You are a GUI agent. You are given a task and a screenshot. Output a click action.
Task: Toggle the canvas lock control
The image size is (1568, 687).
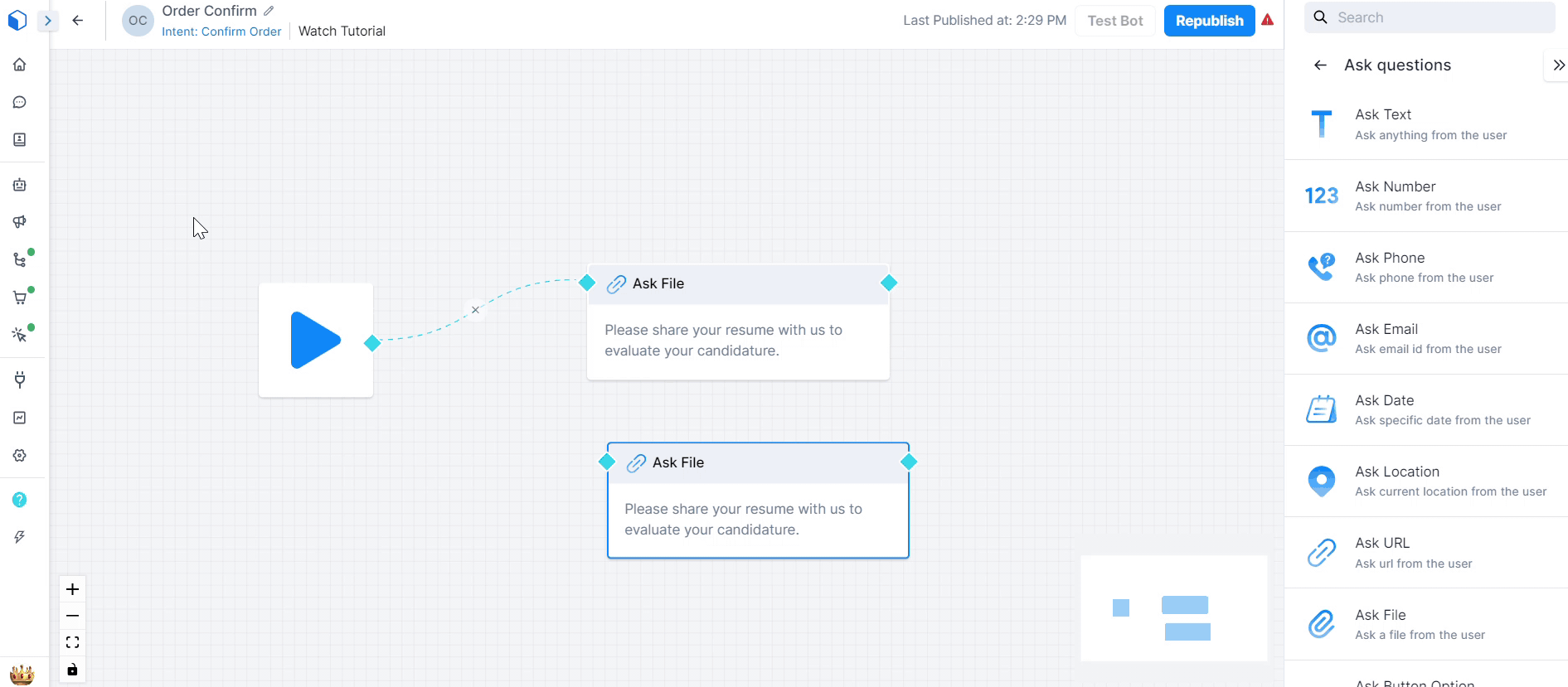tap(72, 670)
